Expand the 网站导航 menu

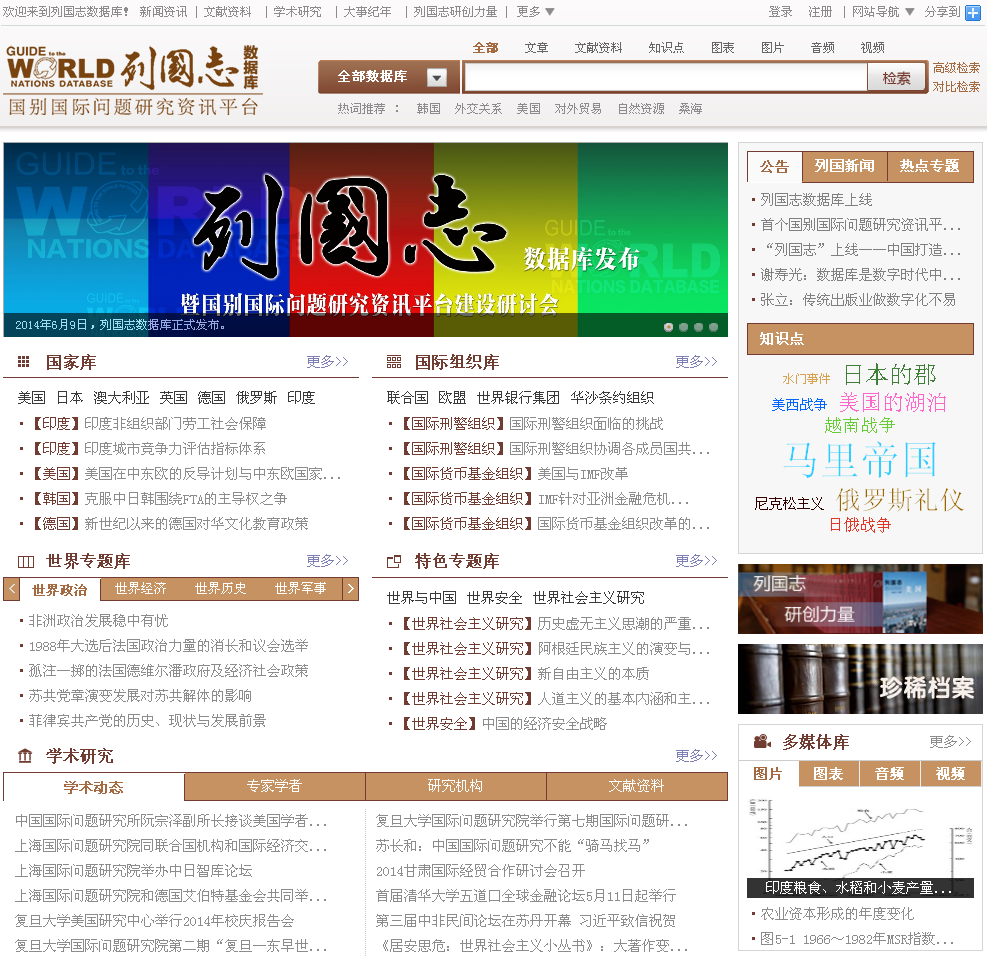(x=882, y=12)
